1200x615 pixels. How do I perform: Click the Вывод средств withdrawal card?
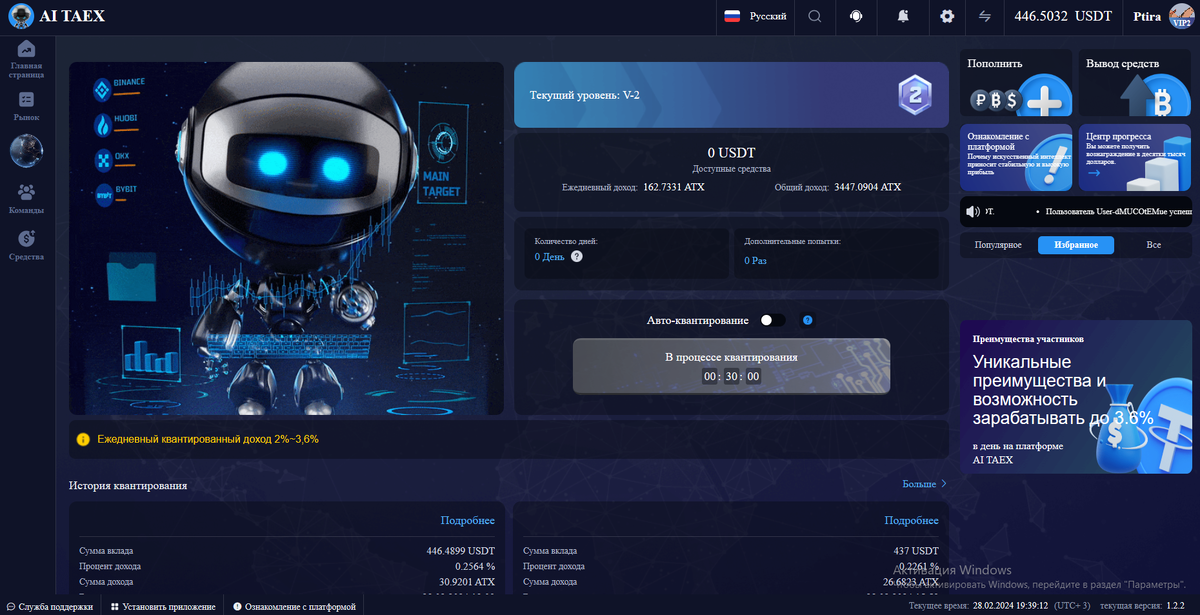pyautogui.click(x=1136, y=84)
